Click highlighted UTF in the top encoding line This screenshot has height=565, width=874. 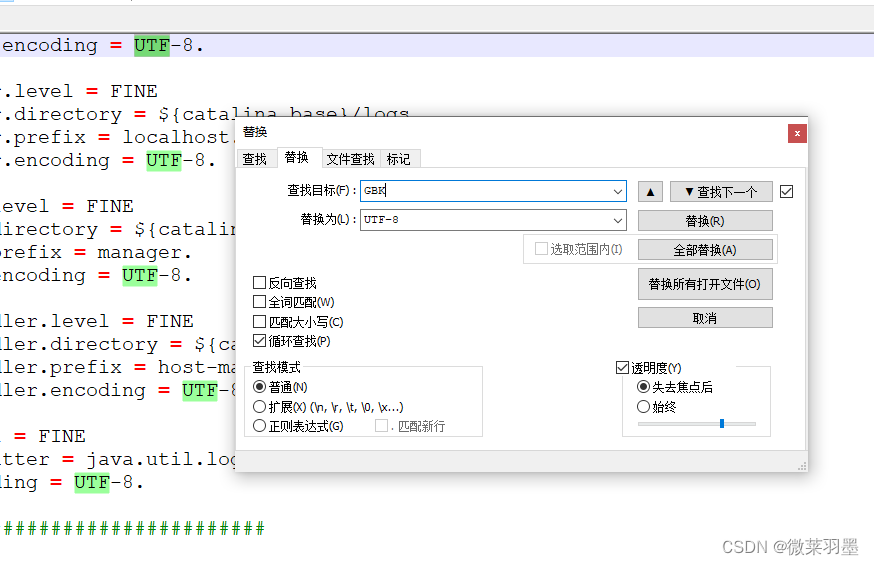[x=152, y=45]
